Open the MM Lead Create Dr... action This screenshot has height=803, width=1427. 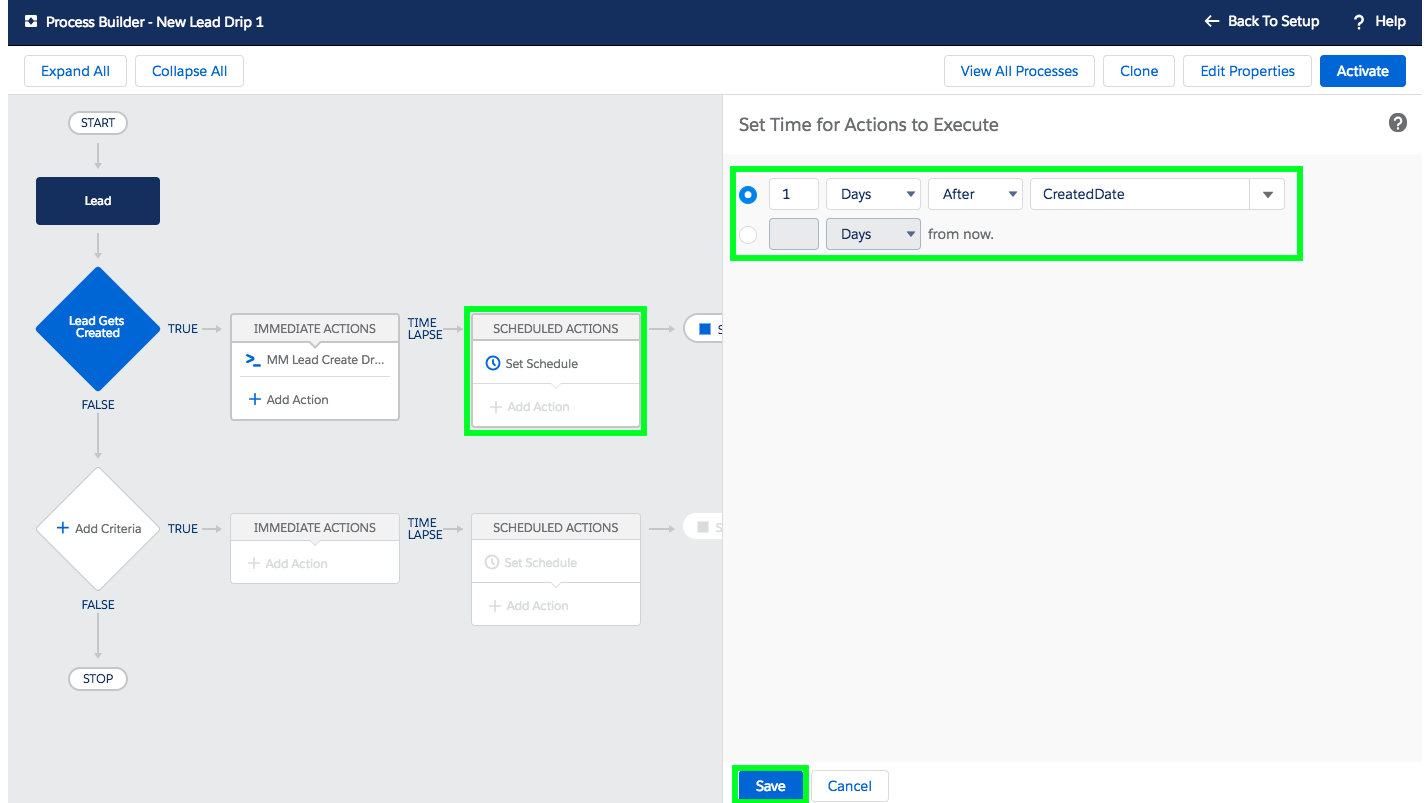point(325,360)
